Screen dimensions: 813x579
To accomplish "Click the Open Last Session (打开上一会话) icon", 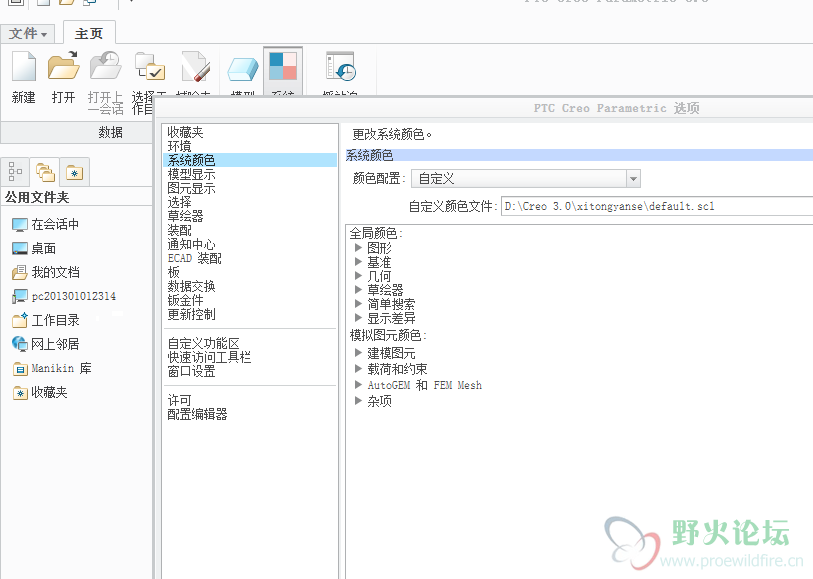I will pyautogui.click(x=105, y=66).
